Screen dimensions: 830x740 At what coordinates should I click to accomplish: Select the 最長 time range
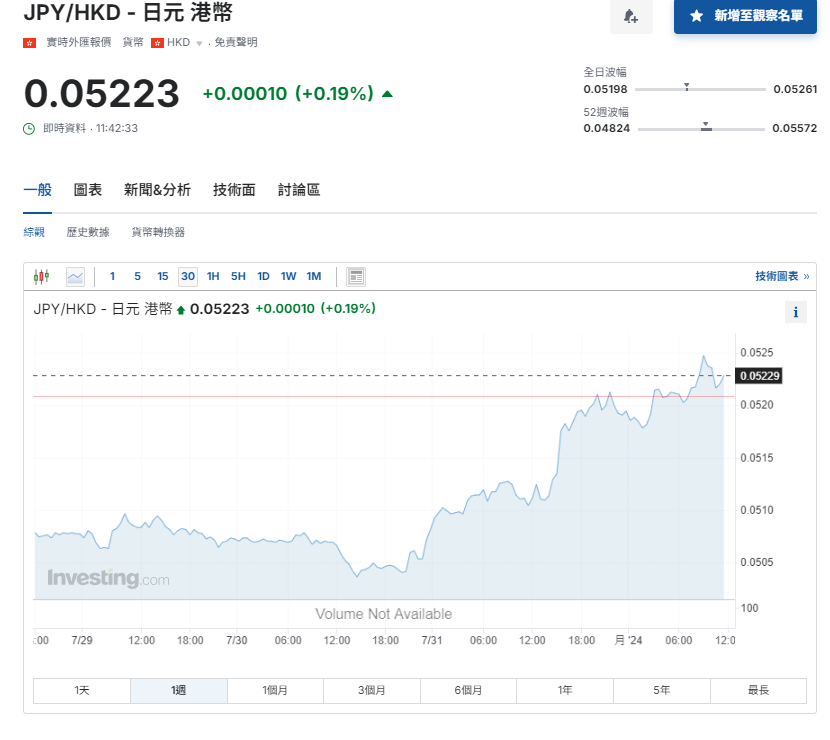point(757,690)
